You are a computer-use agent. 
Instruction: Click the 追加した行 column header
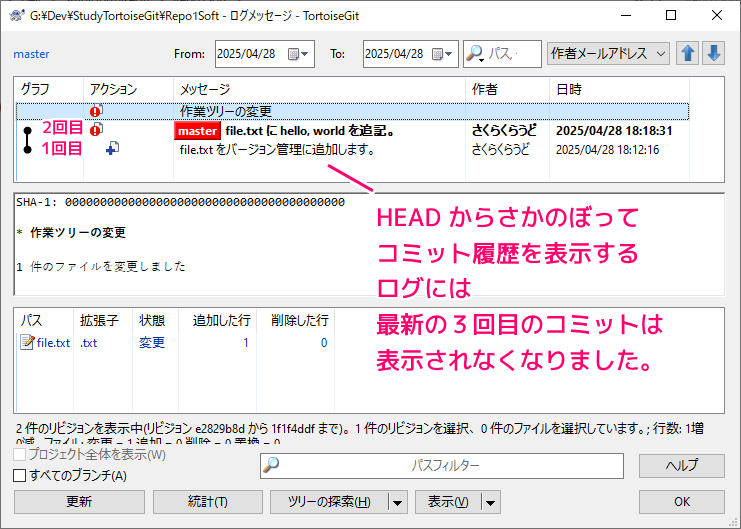coord(218,321)
